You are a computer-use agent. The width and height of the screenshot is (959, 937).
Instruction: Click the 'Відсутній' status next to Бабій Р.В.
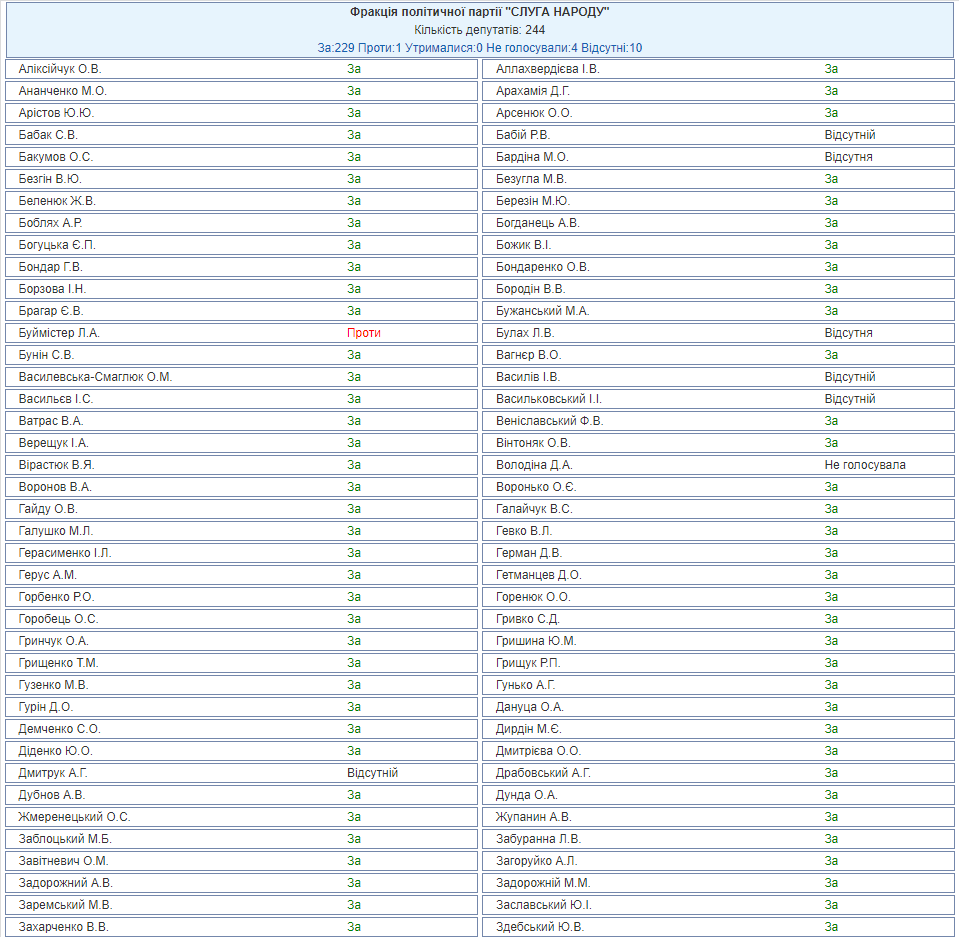pyautogui.click(x=850, y=135)
